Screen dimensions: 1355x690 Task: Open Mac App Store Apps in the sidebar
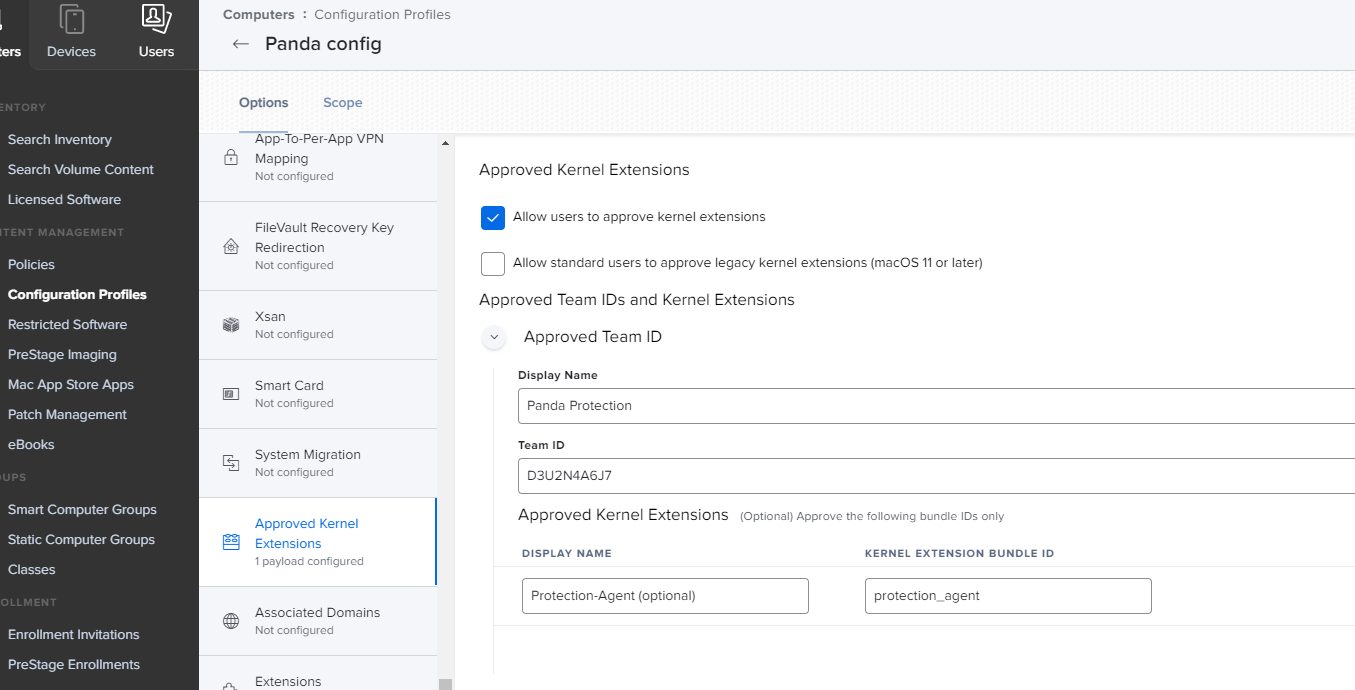(x=71, y=385)
